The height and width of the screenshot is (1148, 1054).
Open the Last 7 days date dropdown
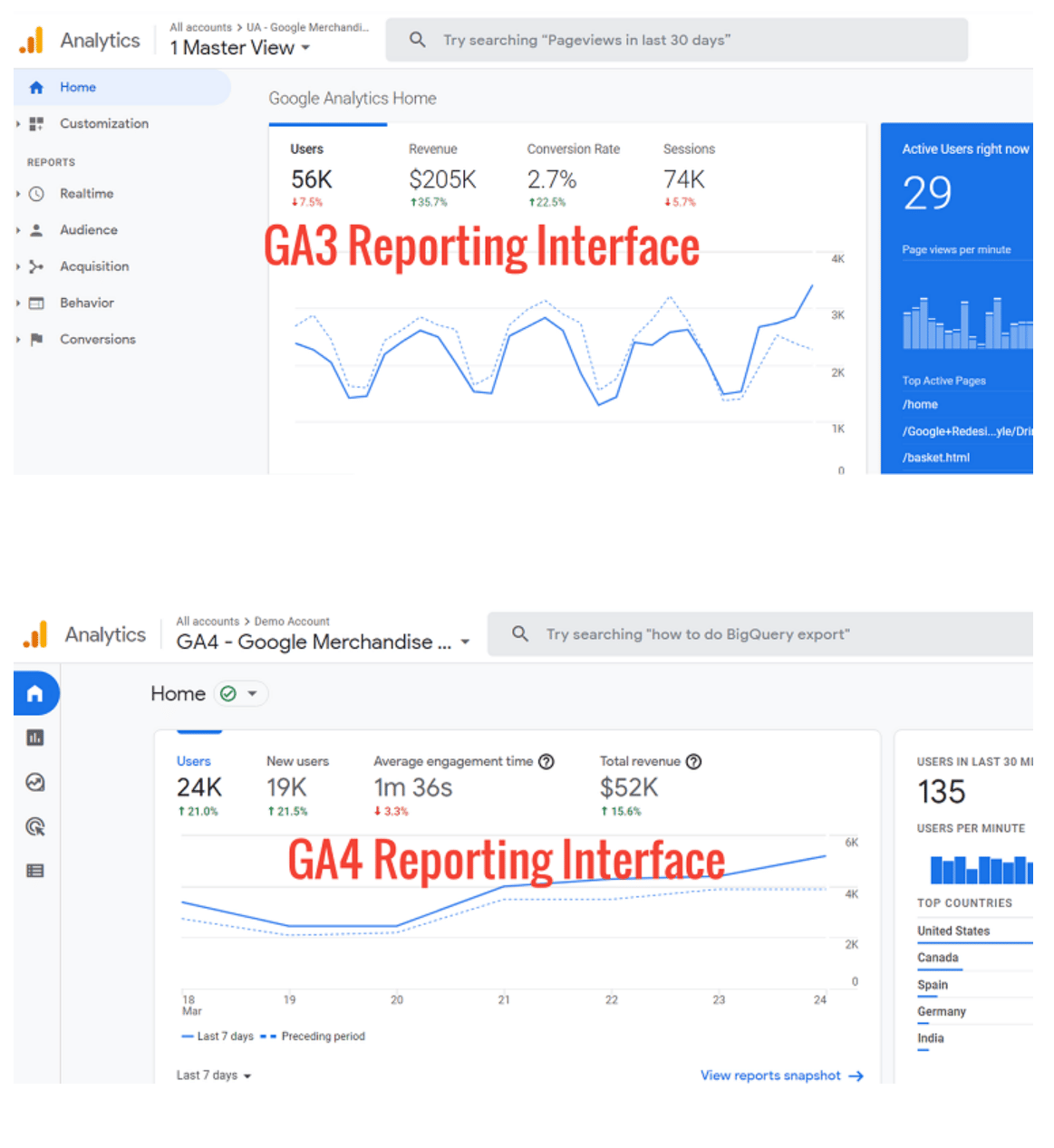(214, 1076)
